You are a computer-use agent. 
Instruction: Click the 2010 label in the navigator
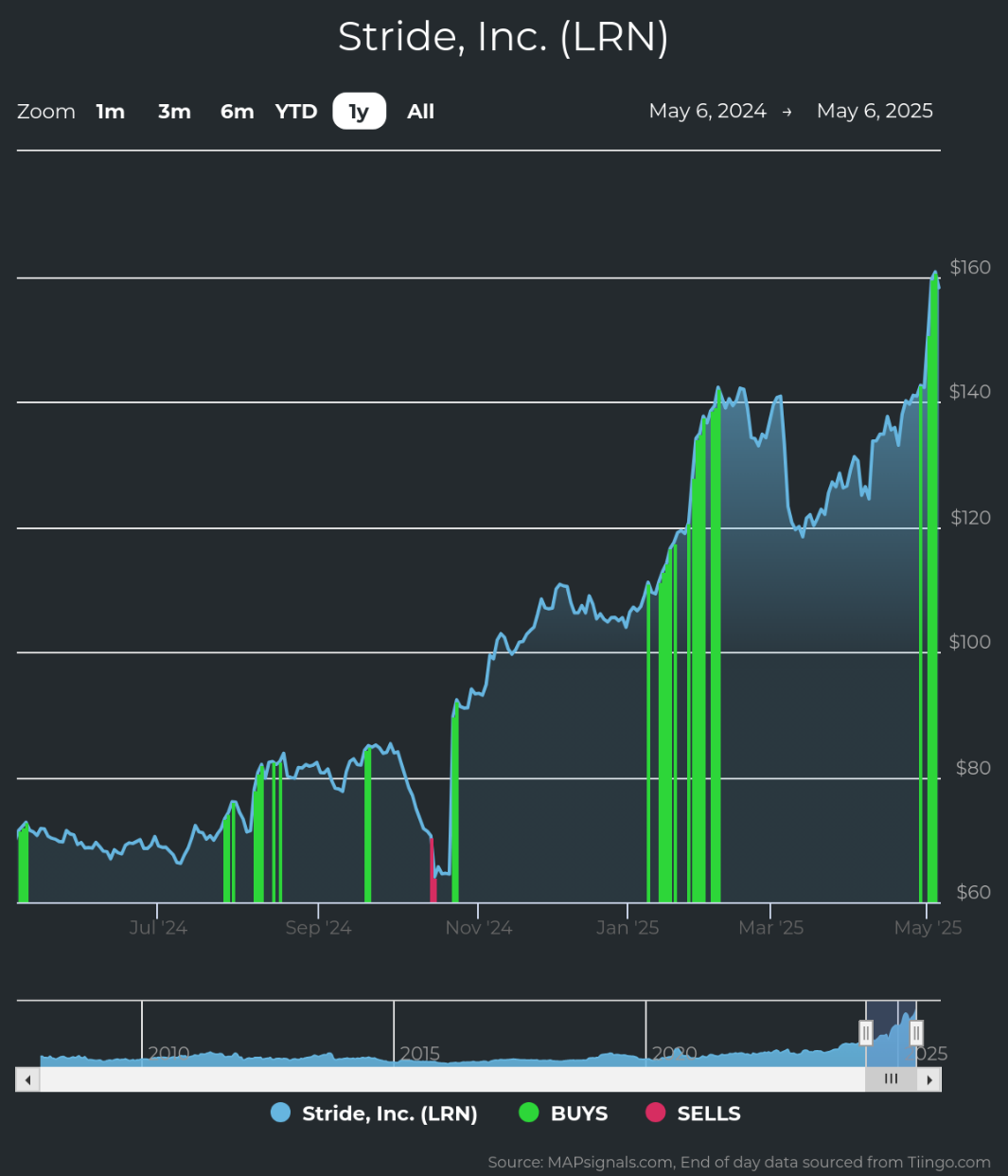[169, 1053]
